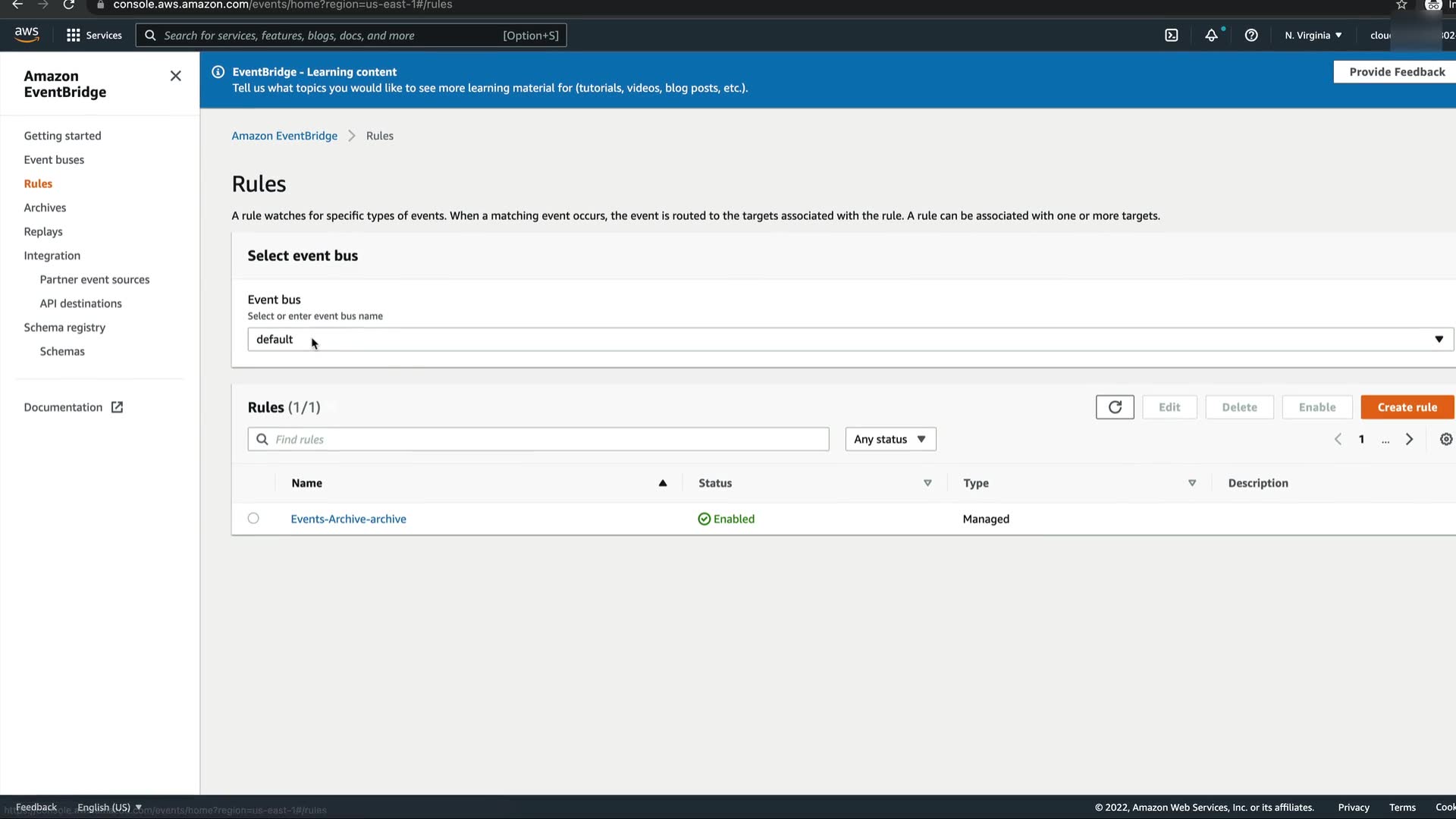Close the Amazon EventBridge sidebar
The width and height of the screenshot is (1456, 819).
point(175,76)
